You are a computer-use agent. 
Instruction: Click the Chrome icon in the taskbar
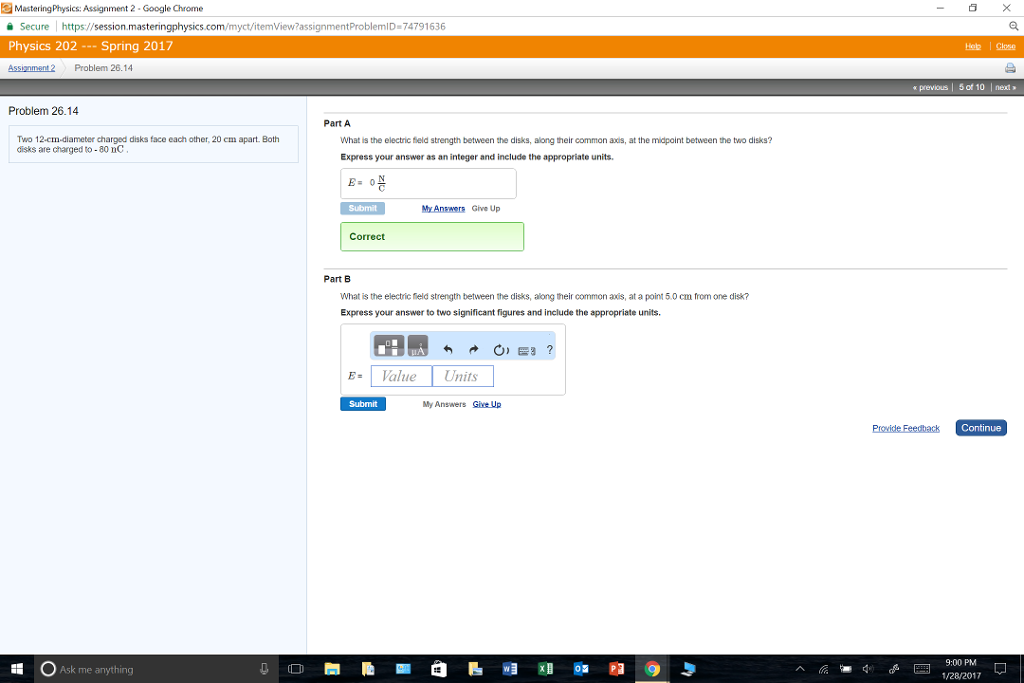pyautogui.click(x=652, y=669)
